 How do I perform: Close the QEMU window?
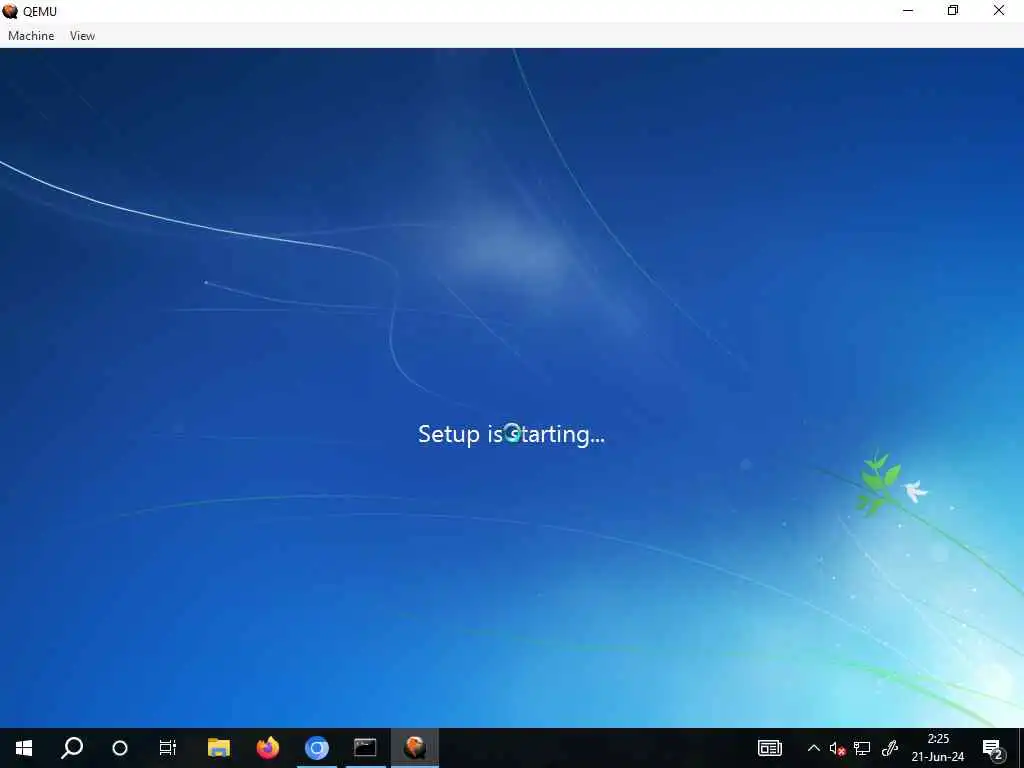(x=999, y=11)
